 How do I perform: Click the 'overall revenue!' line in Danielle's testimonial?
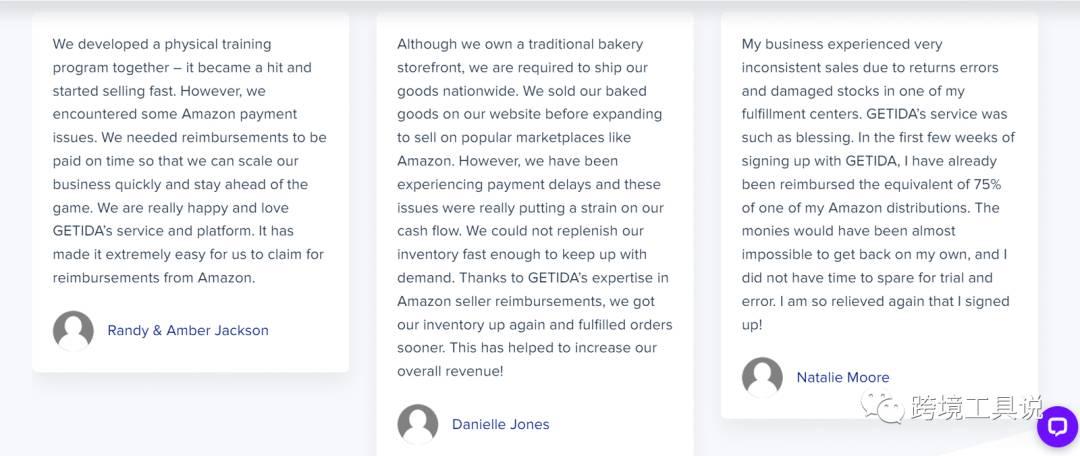pyautogui.click(x=450, y=371)
